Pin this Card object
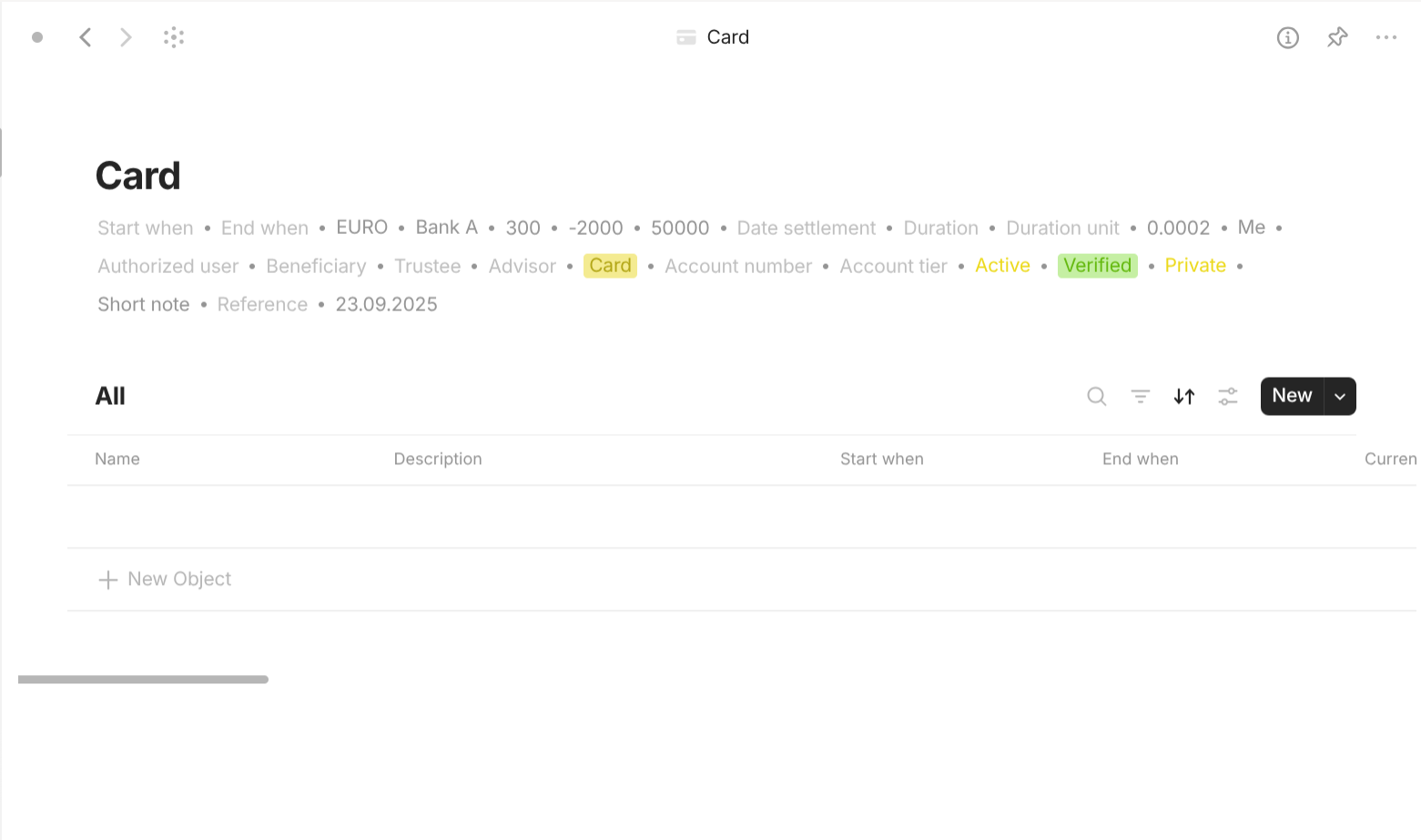This screenshot has height=840, width=1421. (x=1337, y=37)
